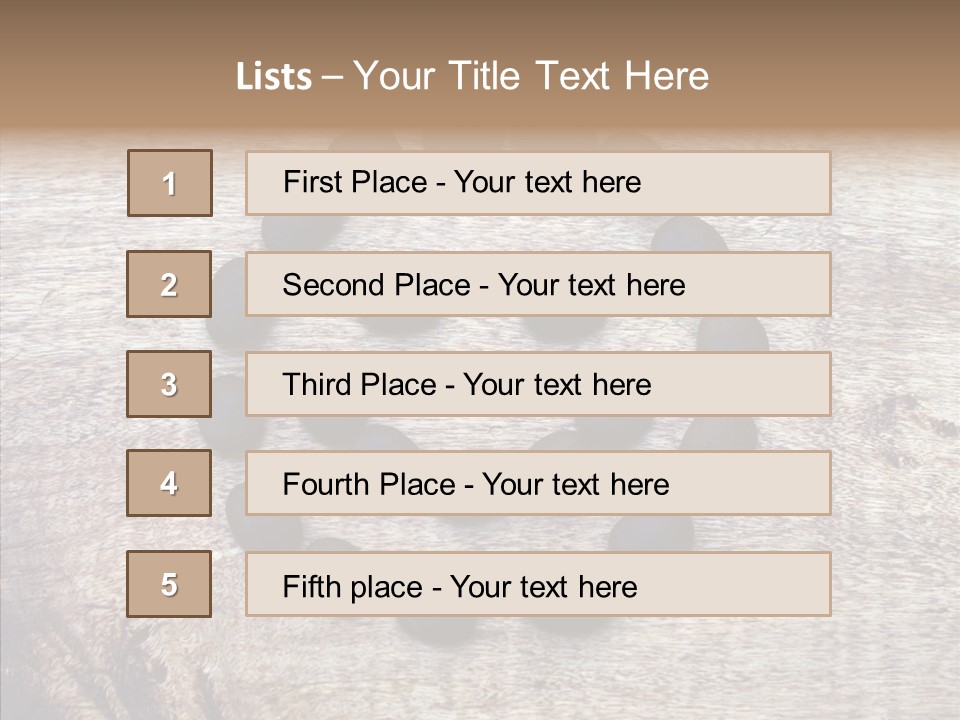Select the number 5 box
The image size is (960, 720).
169,584
